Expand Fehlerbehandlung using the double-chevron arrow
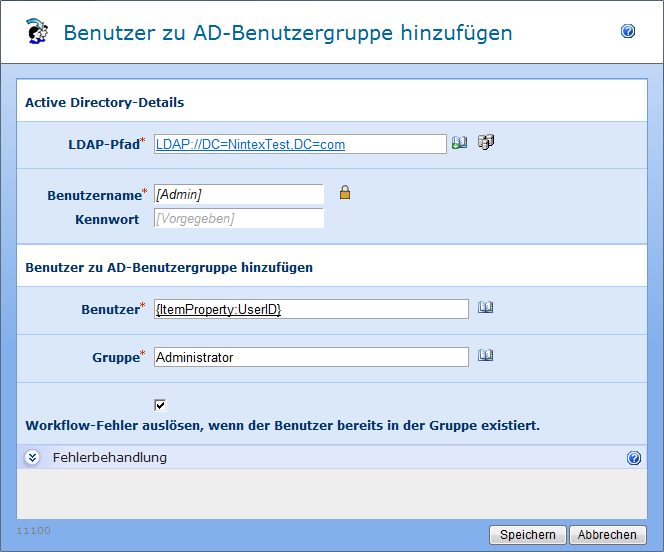 coord(32,458)
